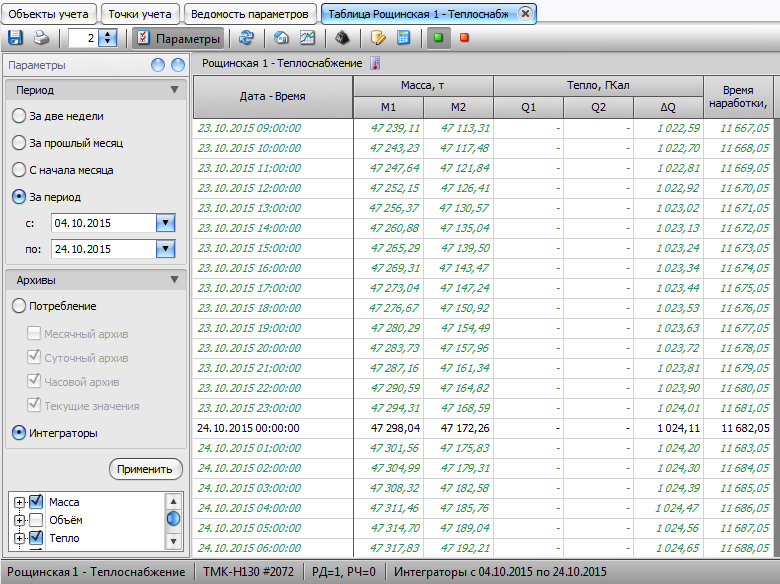This screenshot has height=584, width=780.
Task: Switch to Точки учета tab
Action: pos(140,14)
